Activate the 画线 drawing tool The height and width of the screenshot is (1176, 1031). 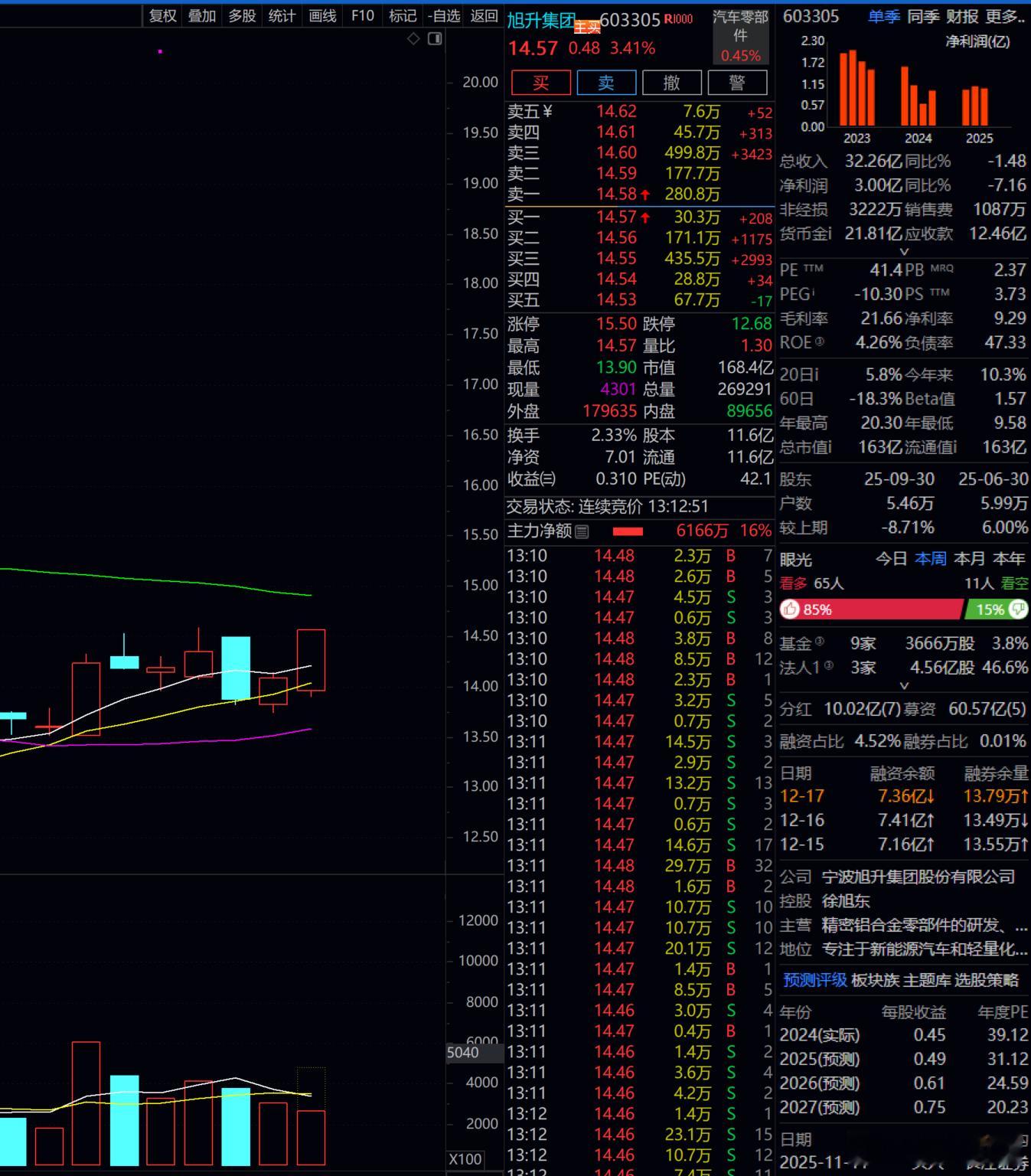point(322,16)
